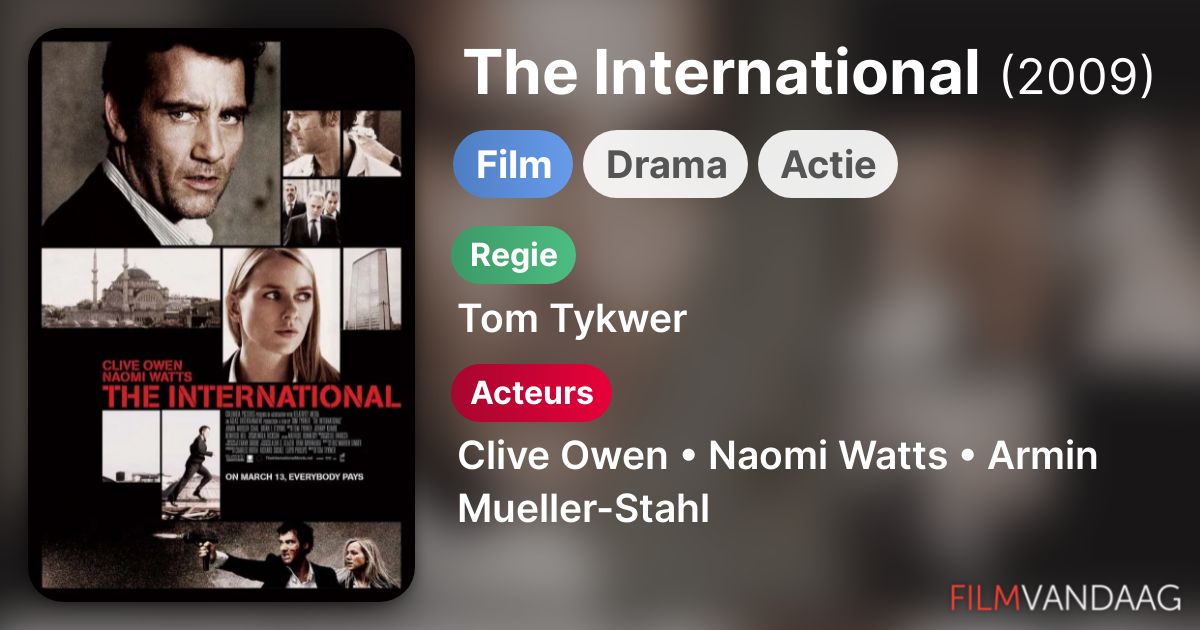
Task: Click the red poster title THE INTERNATIONAL
Action: (x=251, y=395)
